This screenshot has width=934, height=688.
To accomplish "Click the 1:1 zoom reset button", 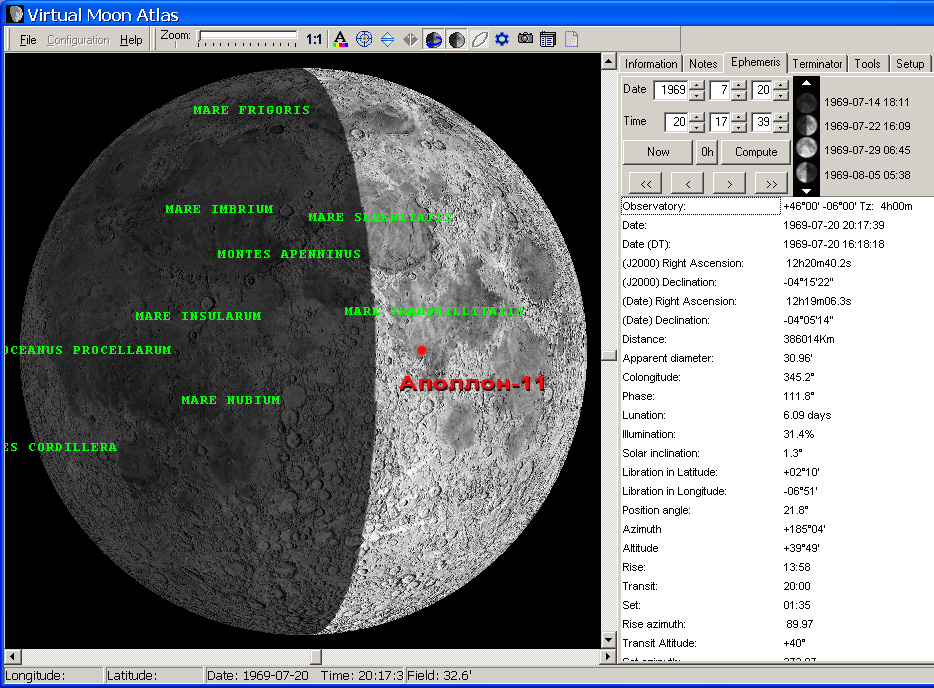I will click(x=314, y=39).
